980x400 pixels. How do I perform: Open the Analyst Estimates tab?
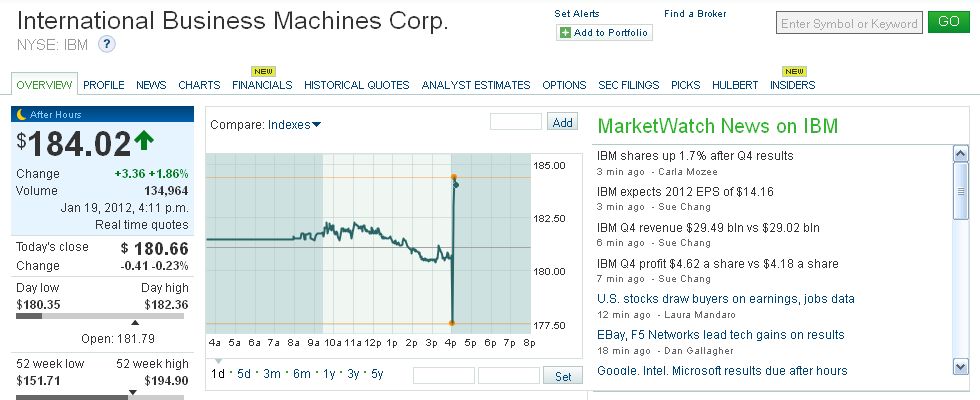point(476,85)
